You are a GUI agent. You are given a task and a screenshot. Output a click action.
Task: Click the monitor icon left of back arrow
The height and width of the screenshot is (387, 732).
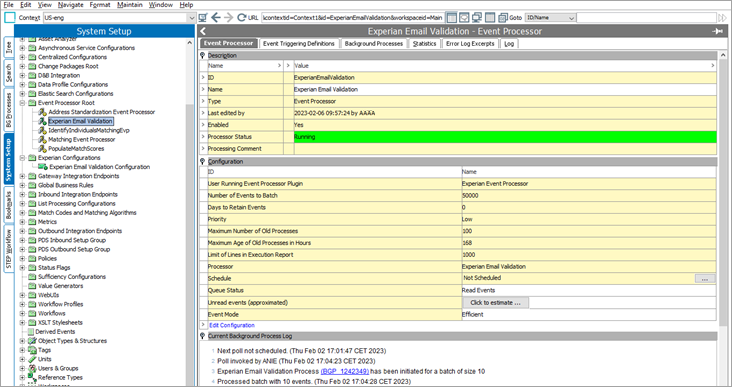(203, 18)
